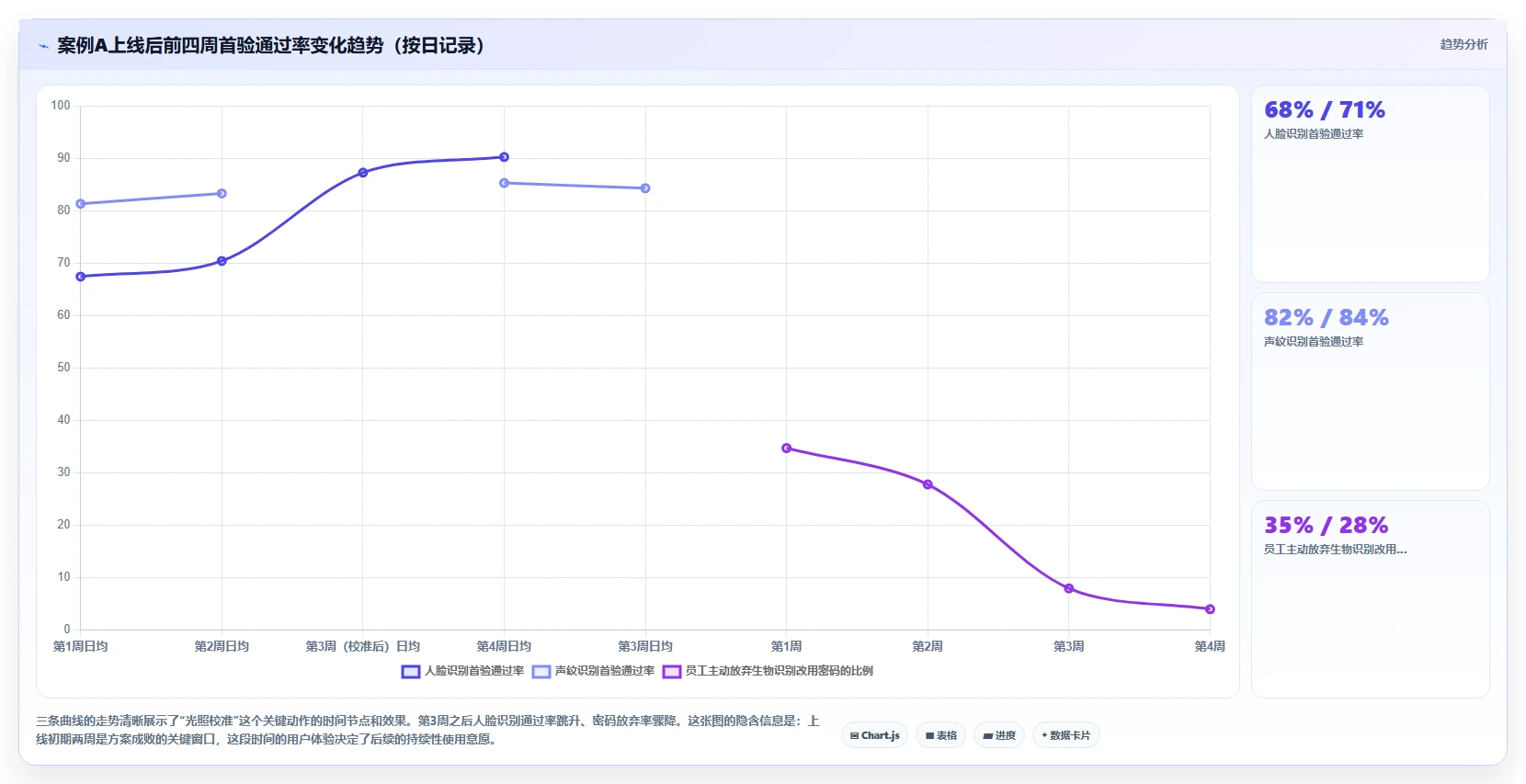Toggle the 声纹识别首验通过率 legend color box

(x=541, y=672)
